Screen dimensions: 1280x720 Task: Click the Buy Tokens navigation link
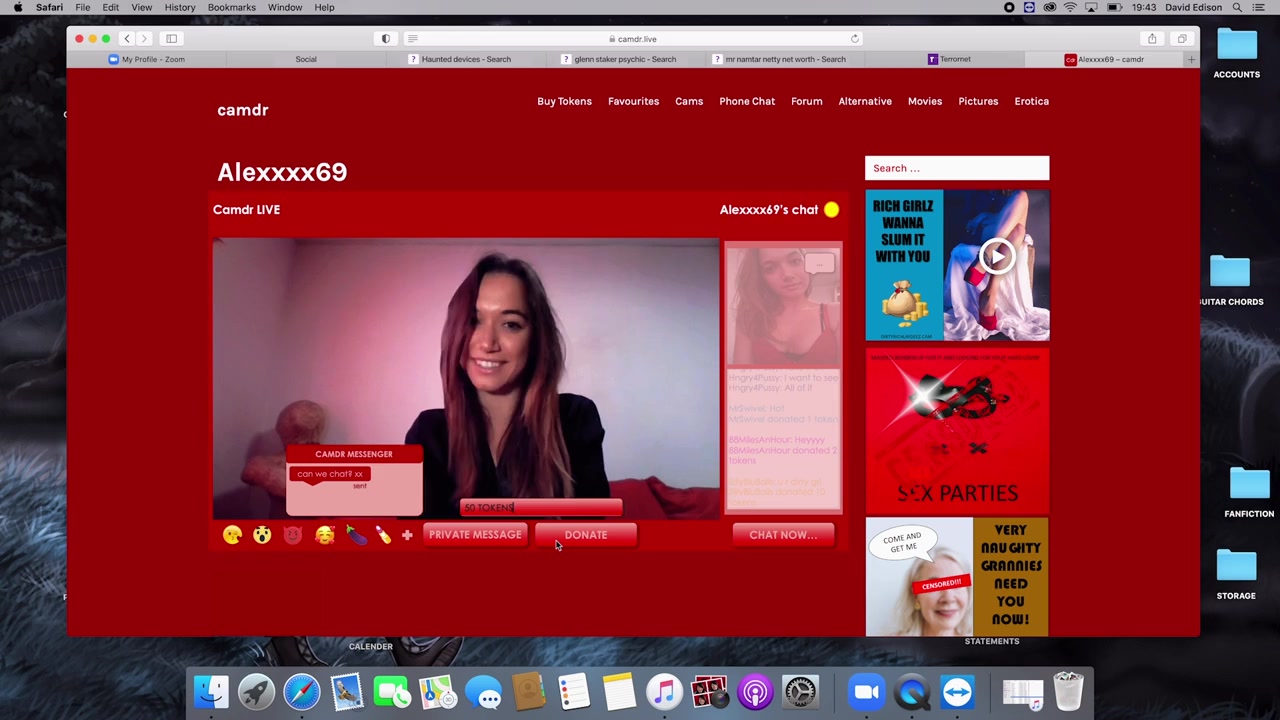pyautogui.click(x=564, y=101)
